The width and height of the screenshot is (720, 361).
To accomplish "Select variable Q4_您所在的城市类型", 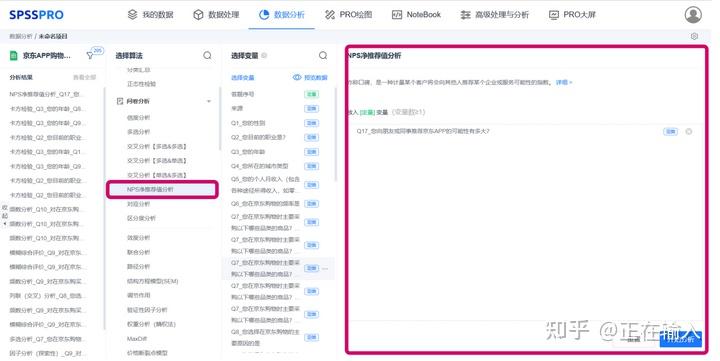I will pos(259,166).
